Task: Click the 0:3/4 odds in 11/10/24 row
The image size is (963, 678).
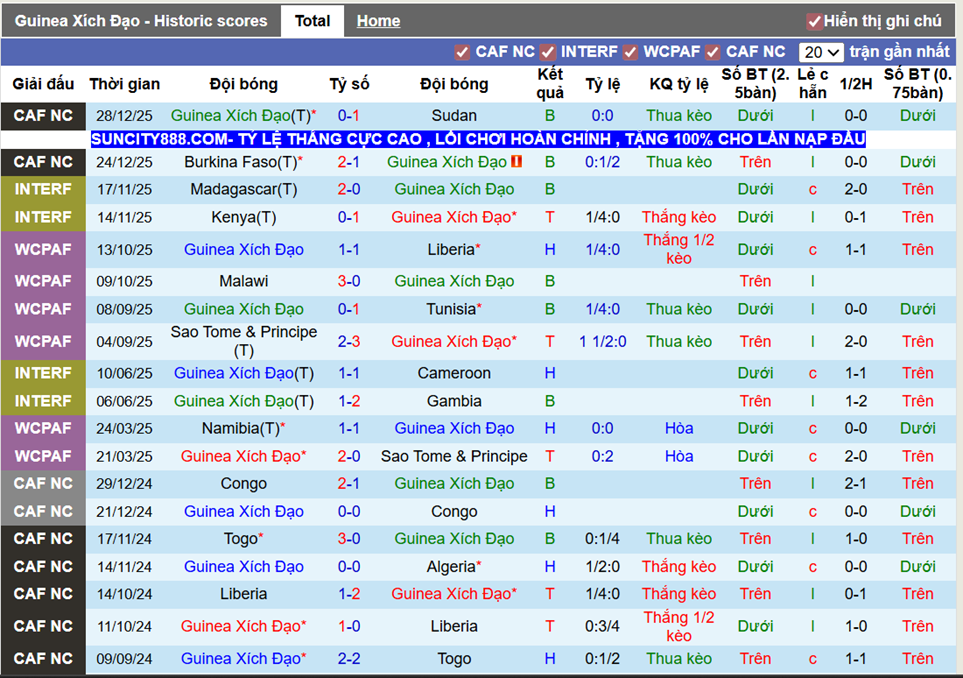Action: pos(602,626)
